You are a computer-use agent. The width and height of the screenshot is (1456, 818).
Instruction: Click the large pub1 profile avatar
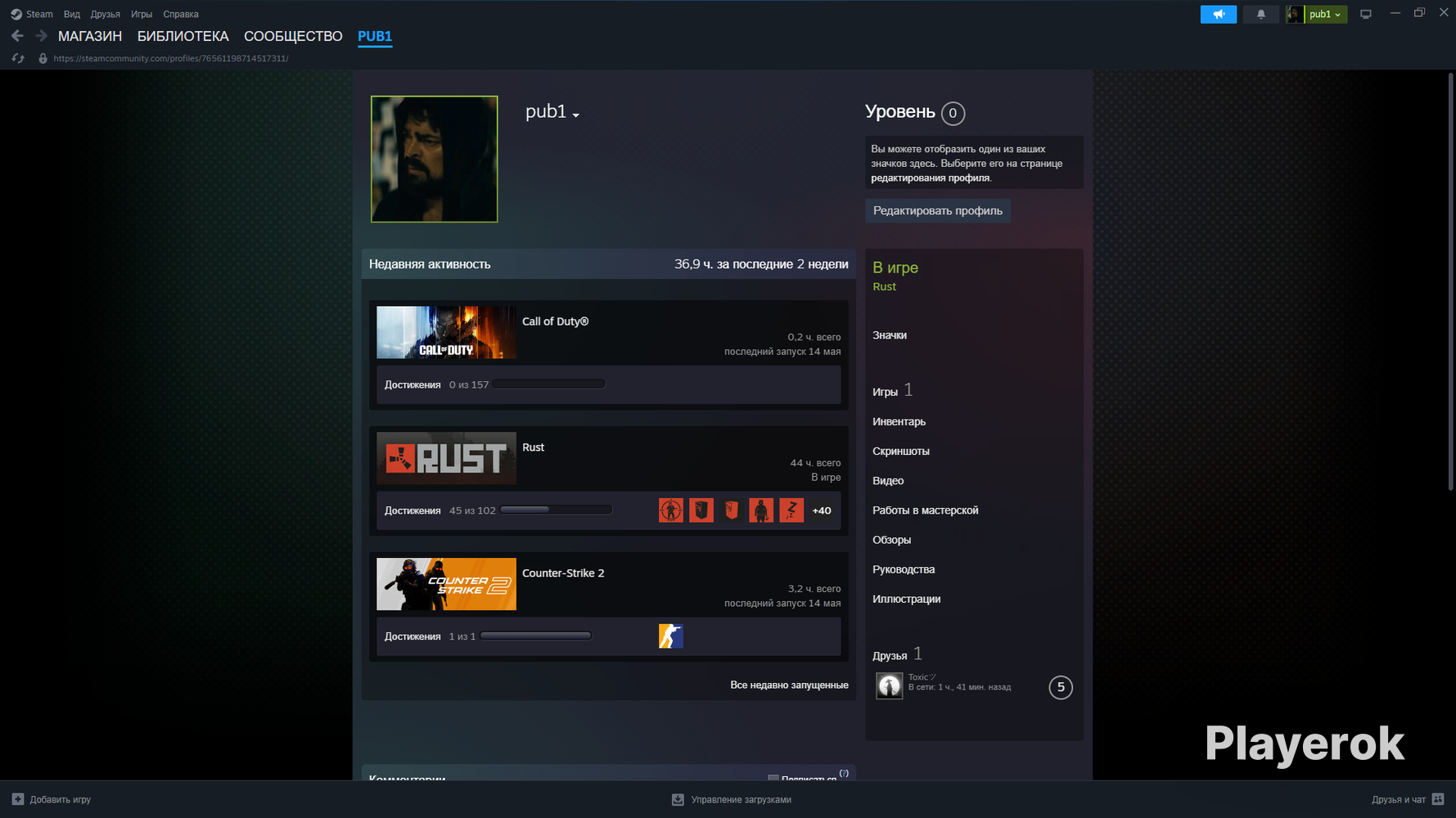coord(435,159)
